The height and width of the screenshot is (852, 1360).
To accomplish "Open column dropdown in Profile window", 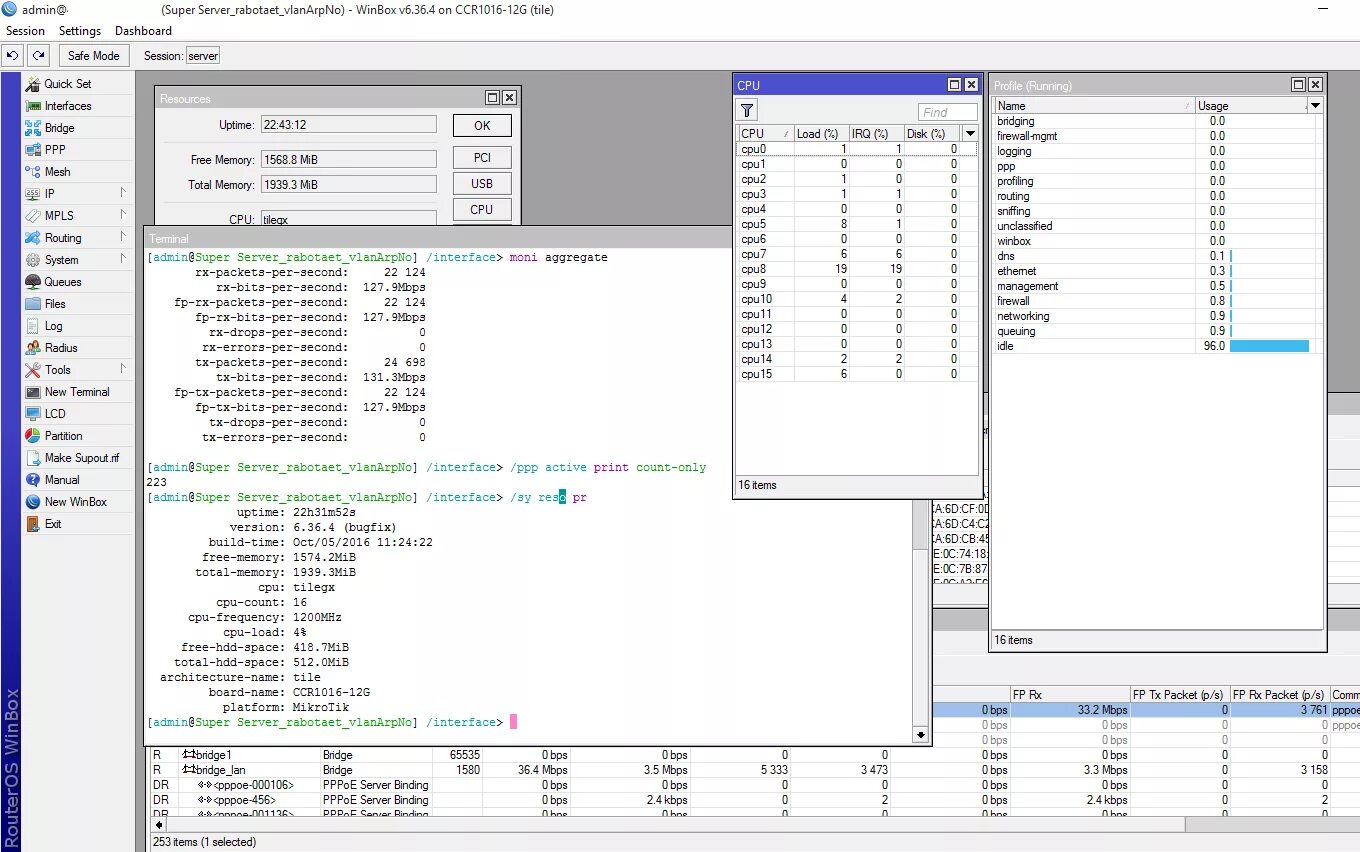I will [1315, 106].
